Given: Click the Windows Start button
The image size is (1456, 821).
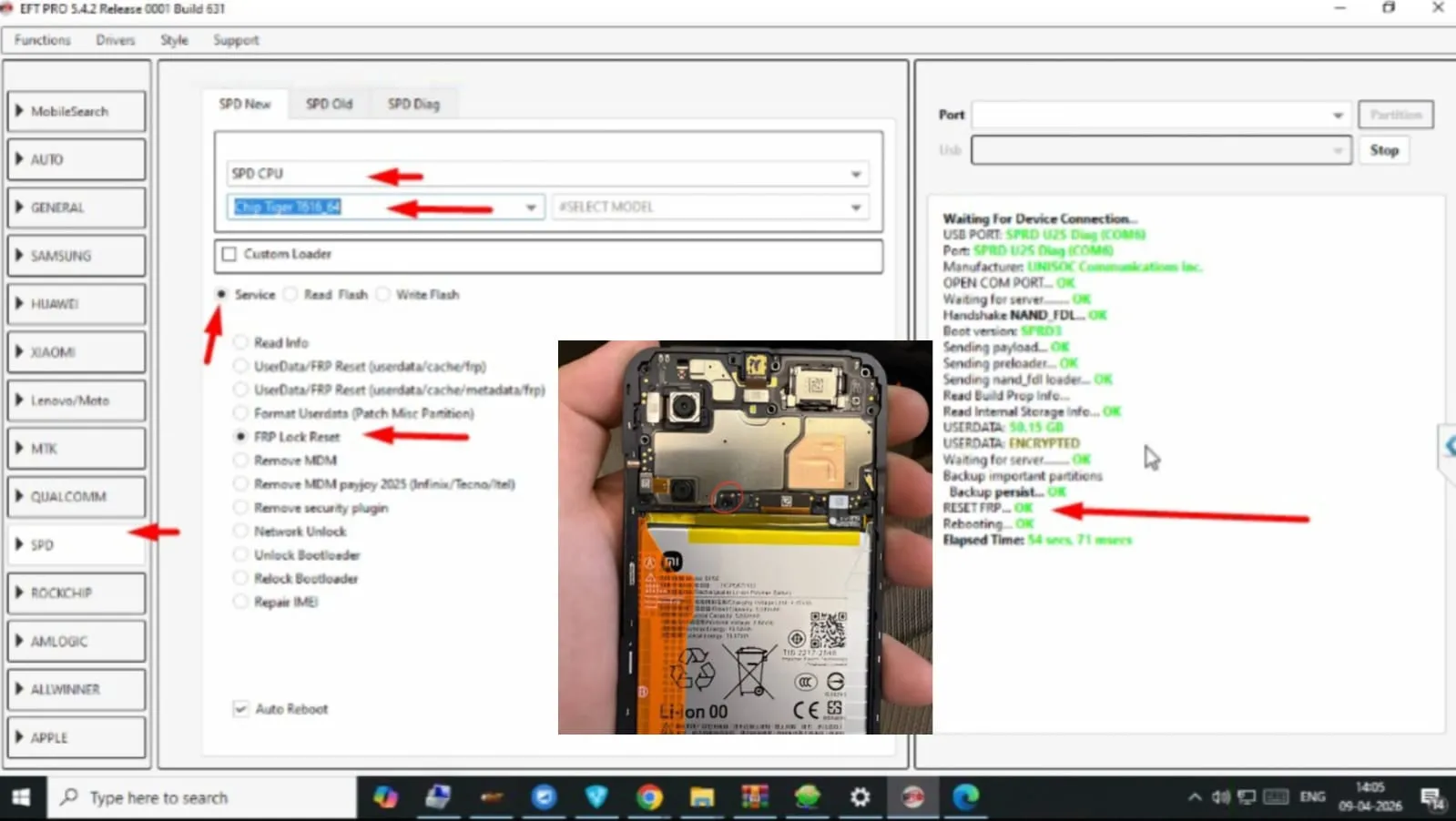Looking at the screenshot, I should point(21,798).
